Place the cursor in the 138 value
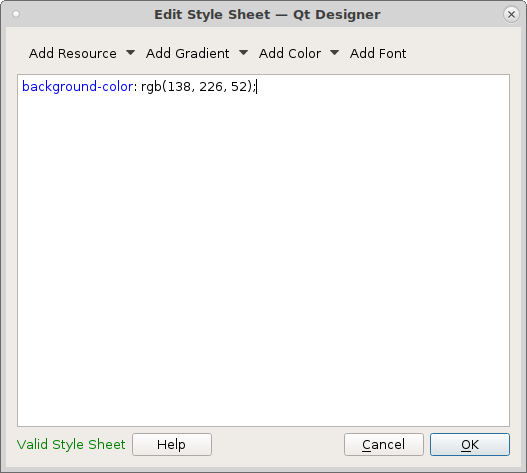This screenshot has width=527, height=473. [x=179, y=87]
